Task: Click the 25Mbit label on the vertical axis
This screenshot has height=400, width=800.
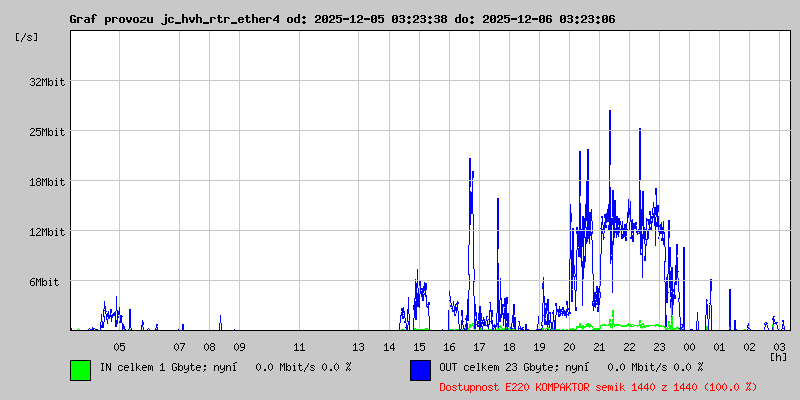Action: 47,132
